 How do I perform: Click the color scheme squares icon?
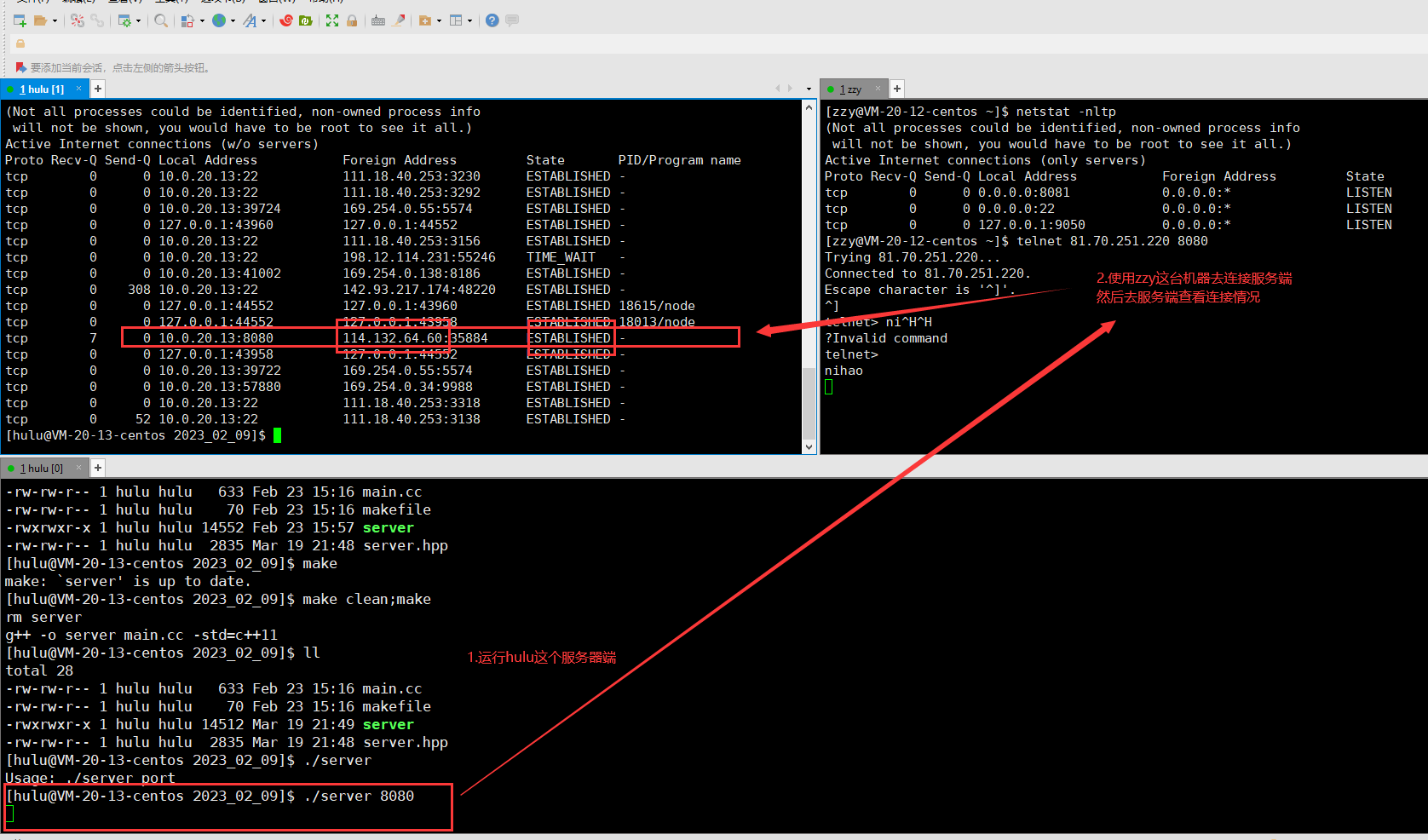(x=187, y=20)
